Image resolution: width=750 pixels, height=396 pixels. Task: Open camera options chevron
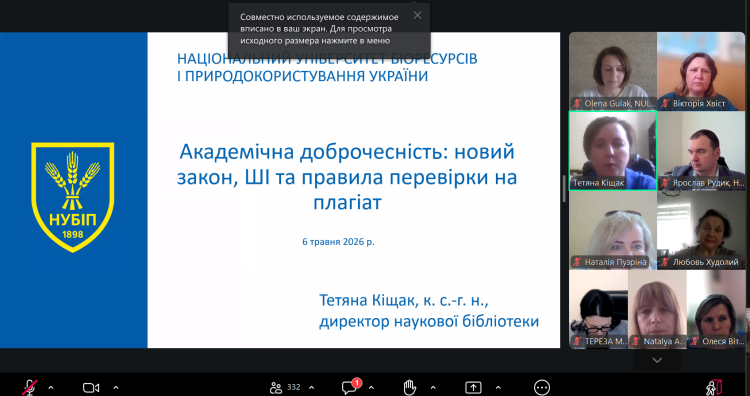(x=115, y=387)
